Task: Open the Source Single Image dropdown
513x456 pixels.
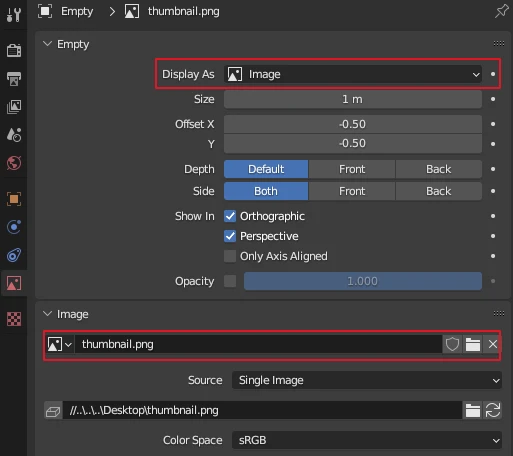Action: point(367,380)
